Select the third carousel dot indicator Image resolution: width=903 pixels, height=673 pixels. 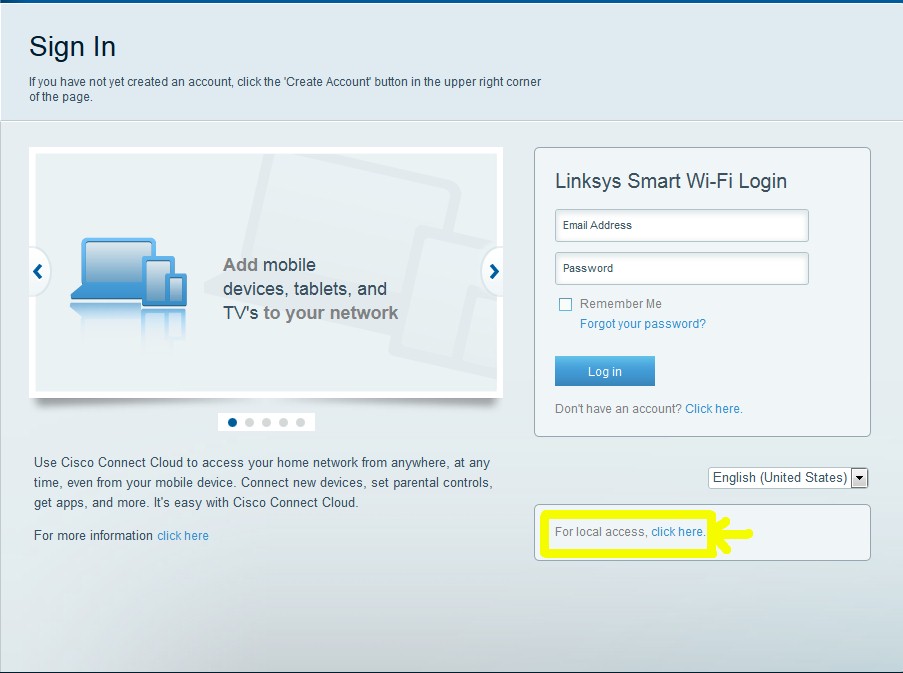[266, 423]
